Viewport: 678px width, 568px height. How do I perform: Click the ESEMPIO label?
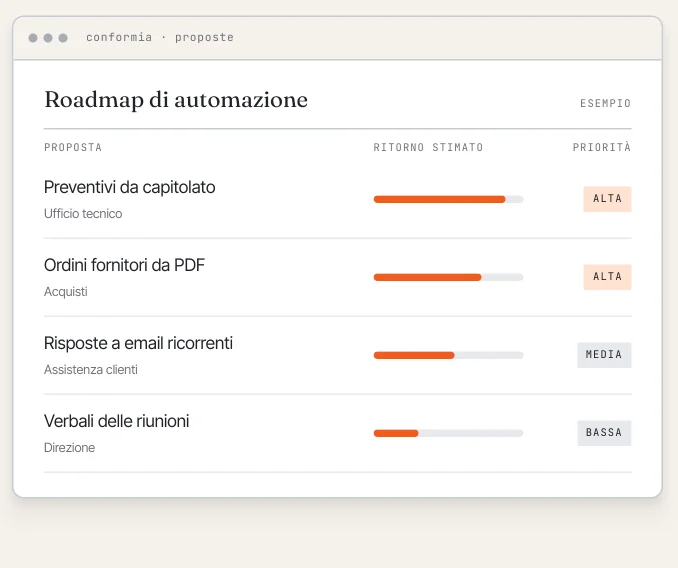(605, 103)
